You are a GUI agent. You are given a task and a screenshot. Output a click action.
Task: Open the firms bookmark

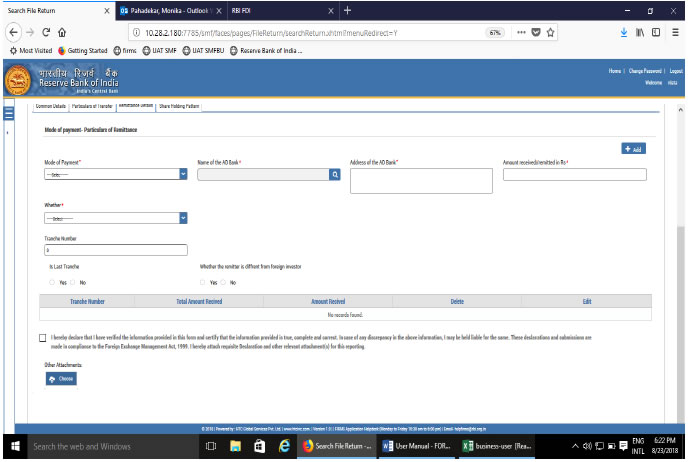click(x=125, y=51)
